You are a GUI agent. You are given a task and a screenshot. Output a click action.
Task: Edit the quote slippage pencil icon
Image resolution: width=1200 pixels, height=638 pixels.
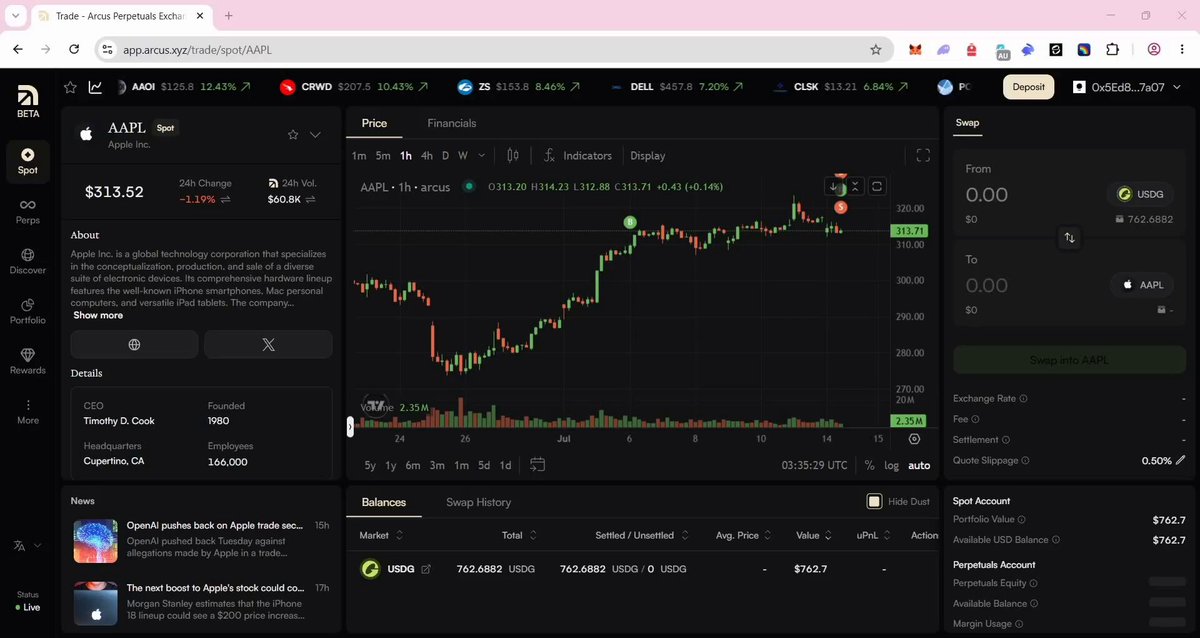1180,460
